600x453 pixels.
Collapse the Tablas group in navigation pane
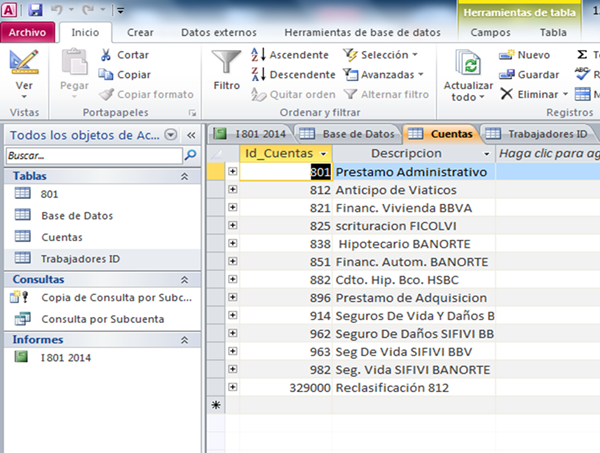coord(183,176)
